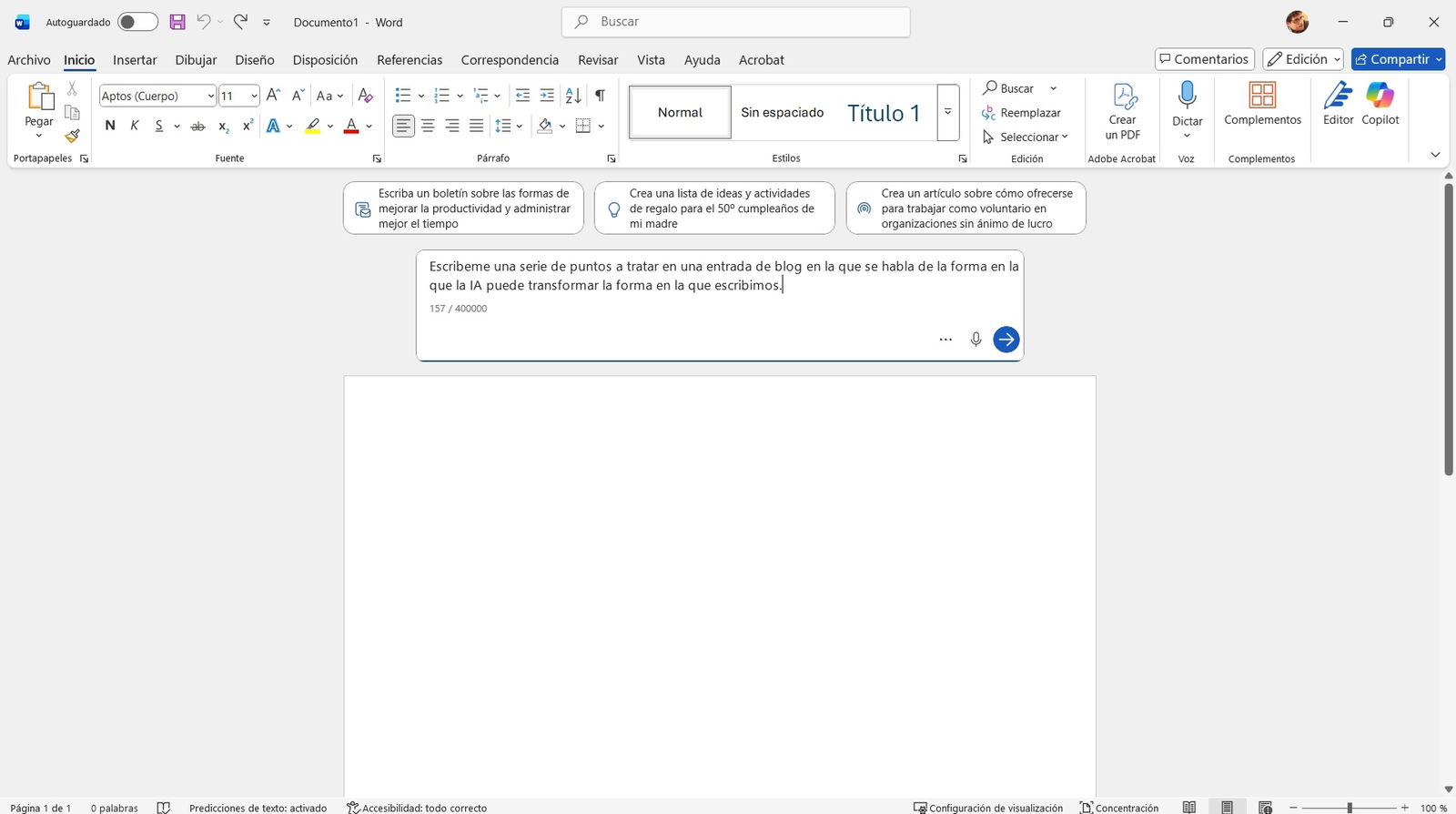The image size is (1456, 814).
Task: Open the Editor tool
Action: point(1338,103)
